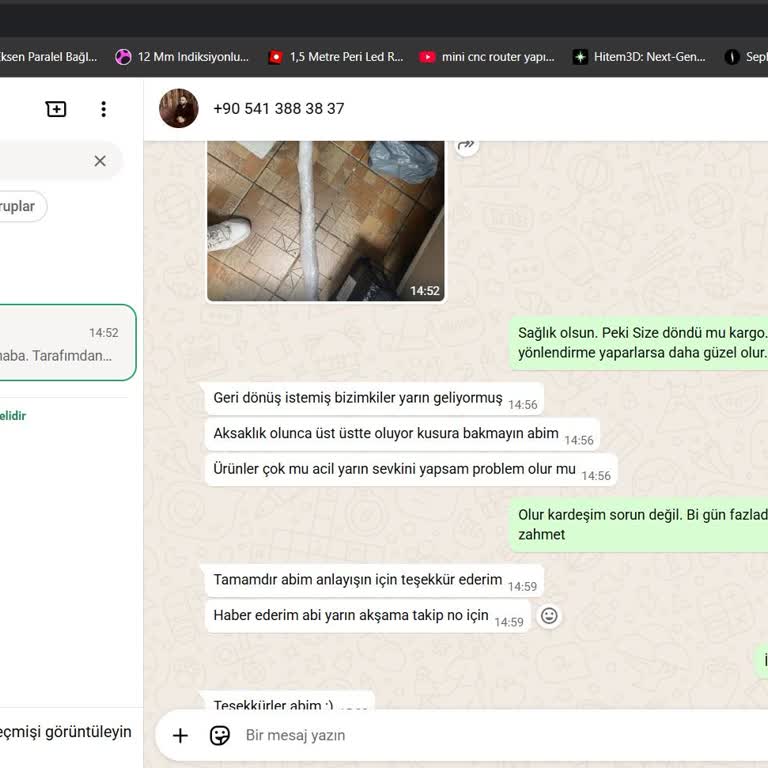768x768 pixels.
Task: Open the 'Hitem3D: Next-Gen...' bookmark
Action: (x=640, y=57)
